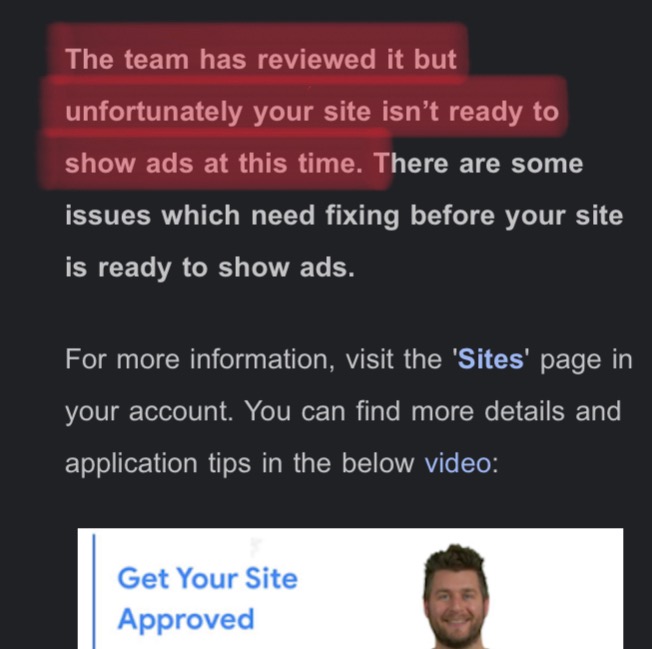Click the bold text 'is ready to show ads.'
This screenshot has height=649, width=652.
(x=210, y=268)
